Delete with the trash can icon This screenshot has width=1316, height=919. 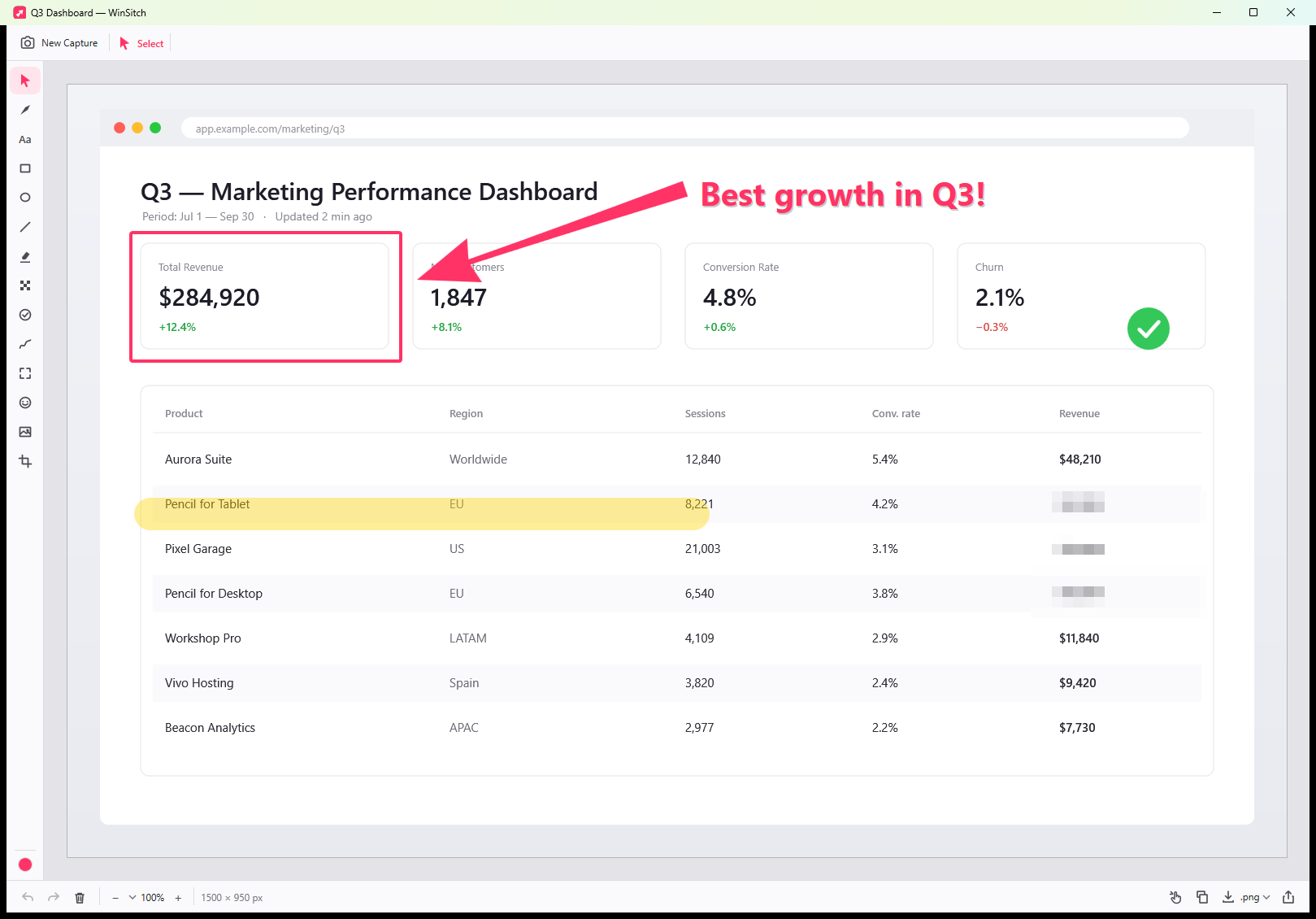(x=80, y=897)
